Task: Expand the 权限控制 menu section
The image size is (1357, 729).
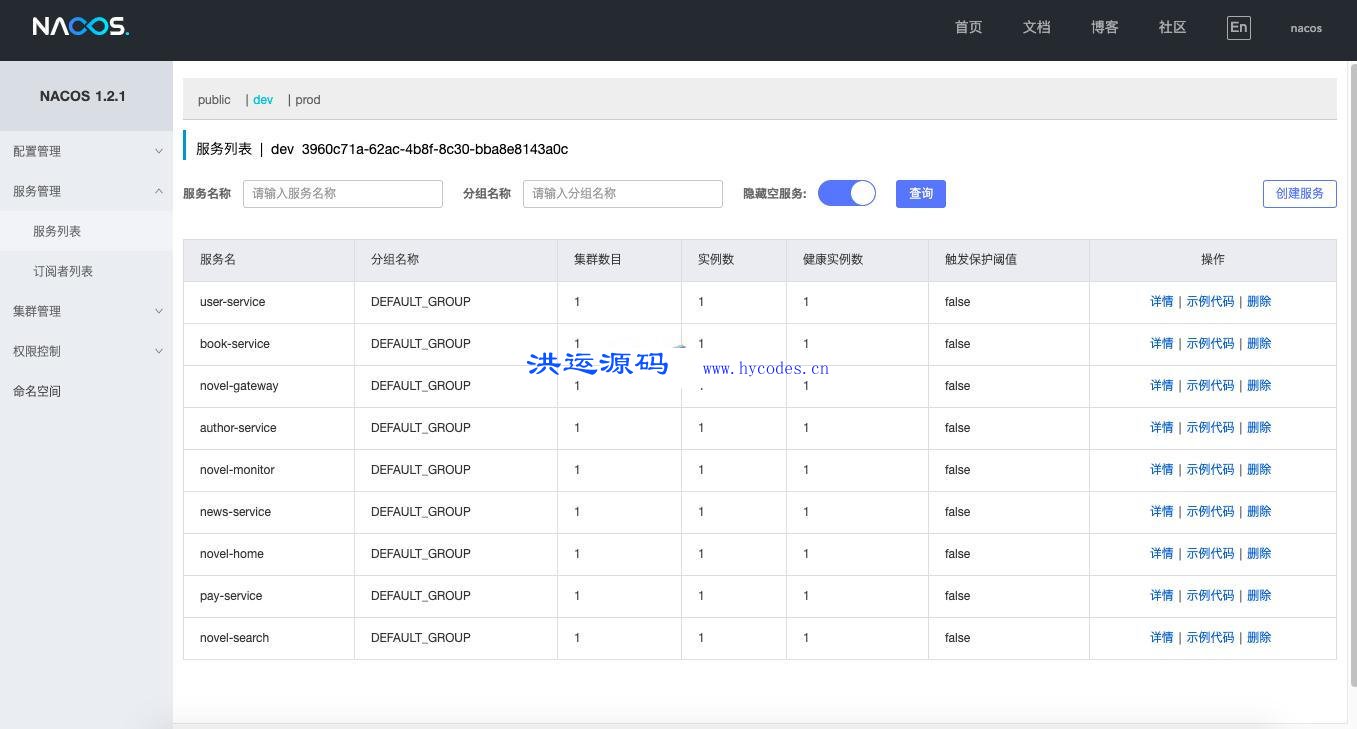Action: tap(86, 351)
